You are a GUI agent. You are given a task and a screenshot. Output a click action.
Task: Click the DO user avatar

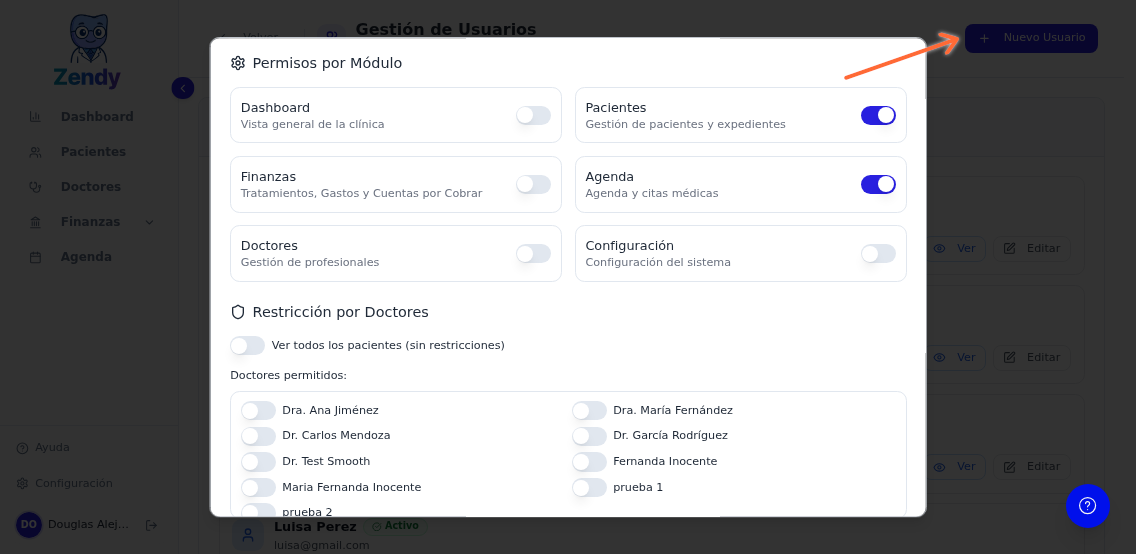[x=29, y=525]
